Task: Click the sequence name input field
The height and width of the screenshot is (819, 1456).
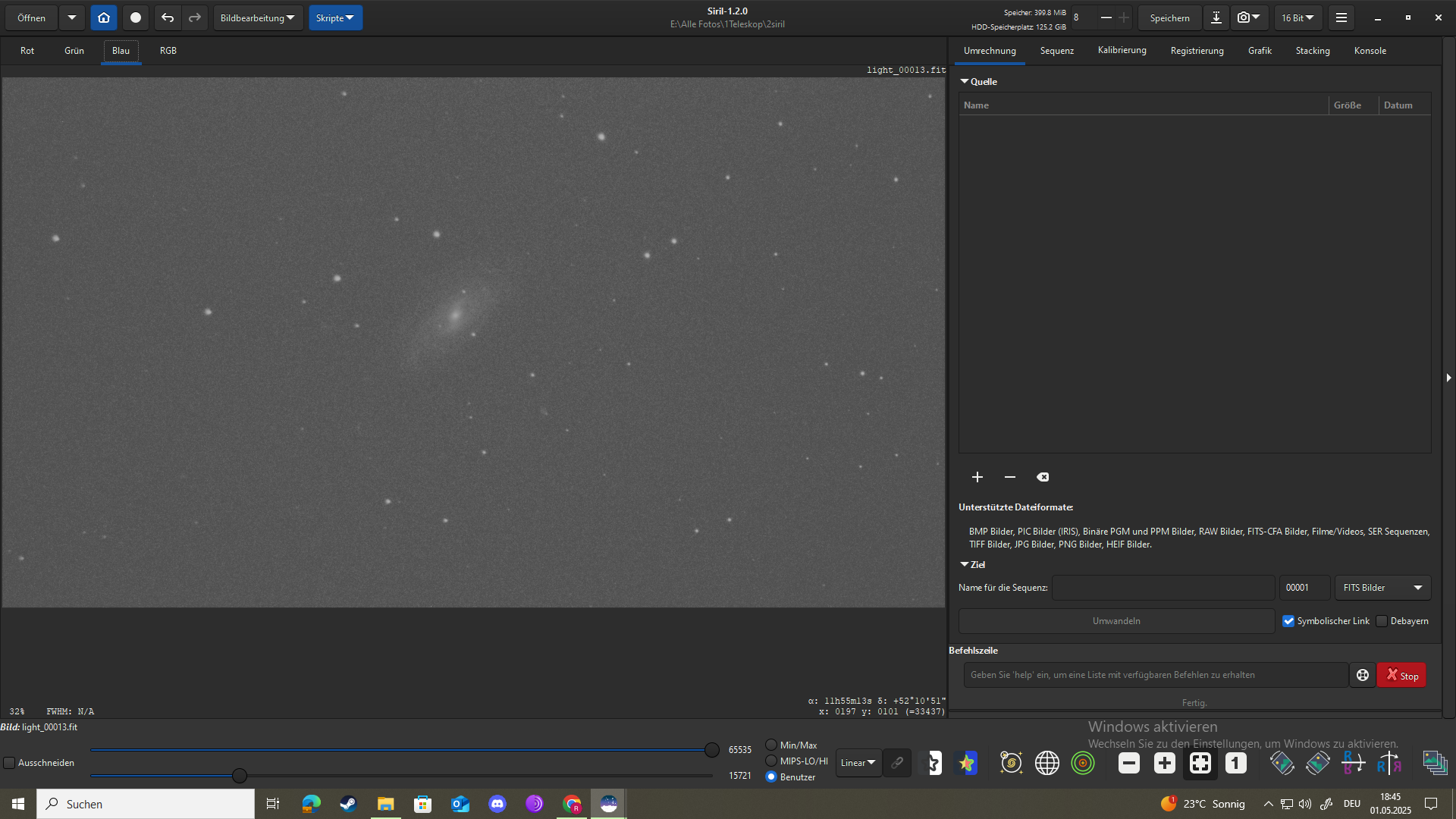Action: tap(1163, 588)
